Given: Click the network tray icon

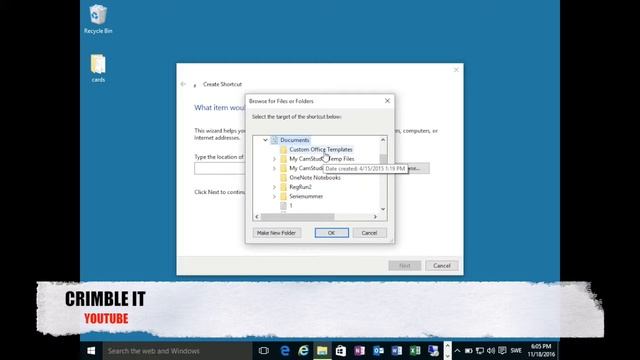Looking at the screenshot, I should (480, 351).
